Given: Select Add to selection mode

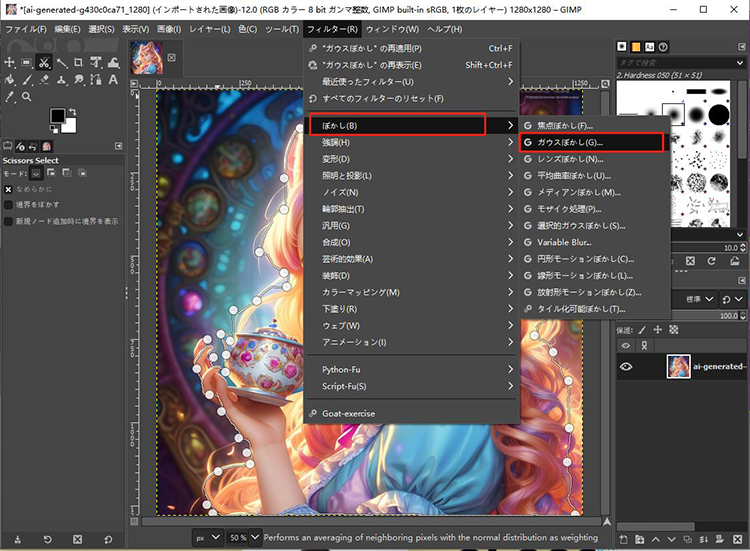Looking at the screenshot, I should click(x=51, y=173).
